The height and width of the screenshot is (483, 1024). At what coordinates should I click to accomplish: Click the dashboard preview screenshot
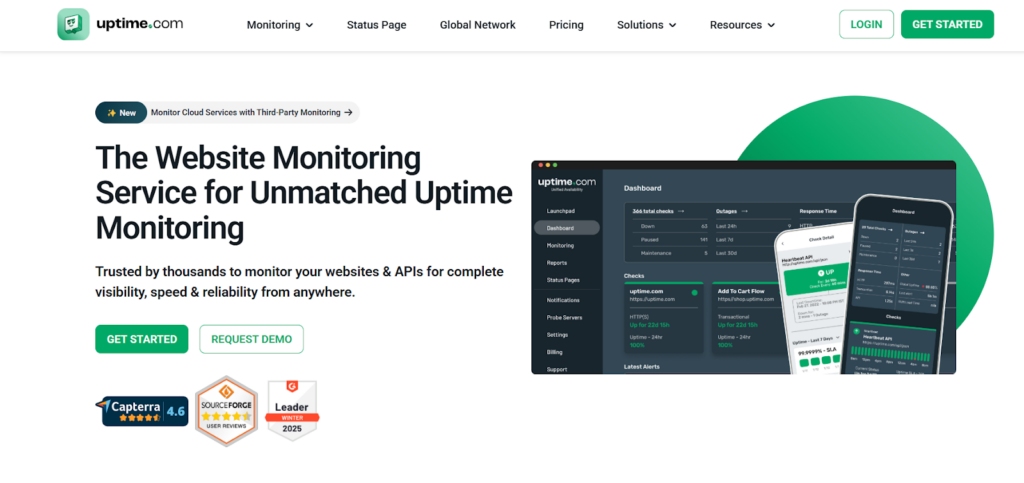pyautogui.click(x=743, y=268)
